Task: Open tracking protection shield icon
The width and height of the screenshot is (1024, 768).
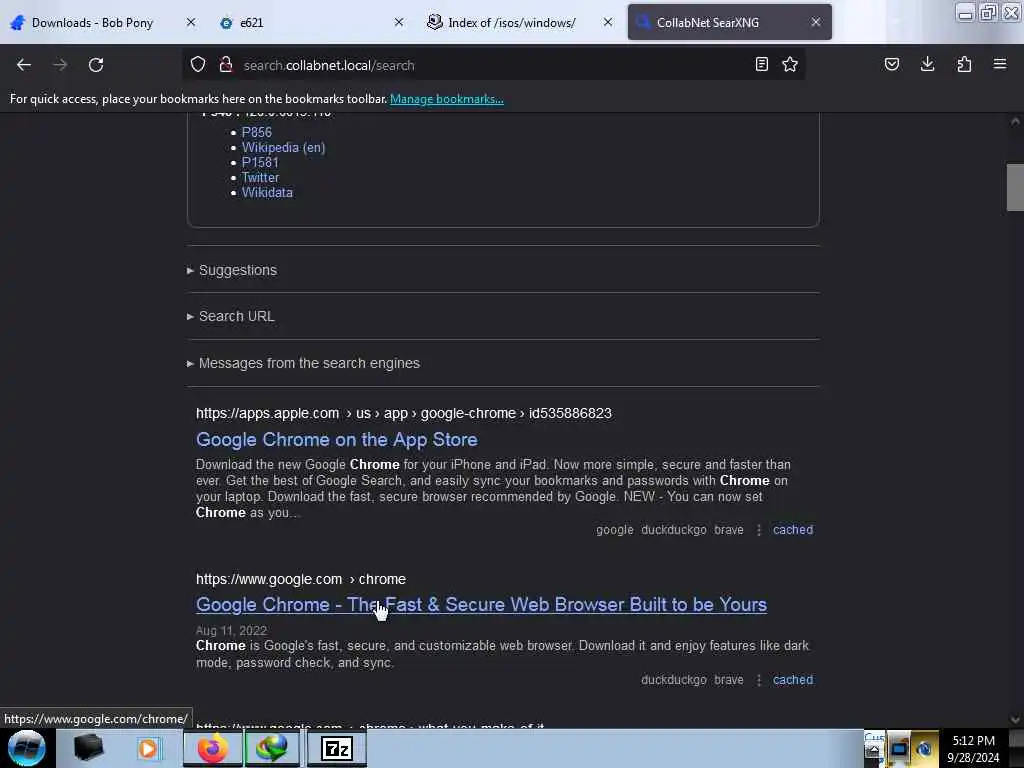Action: pyautogui.click(x=198, y=65)
